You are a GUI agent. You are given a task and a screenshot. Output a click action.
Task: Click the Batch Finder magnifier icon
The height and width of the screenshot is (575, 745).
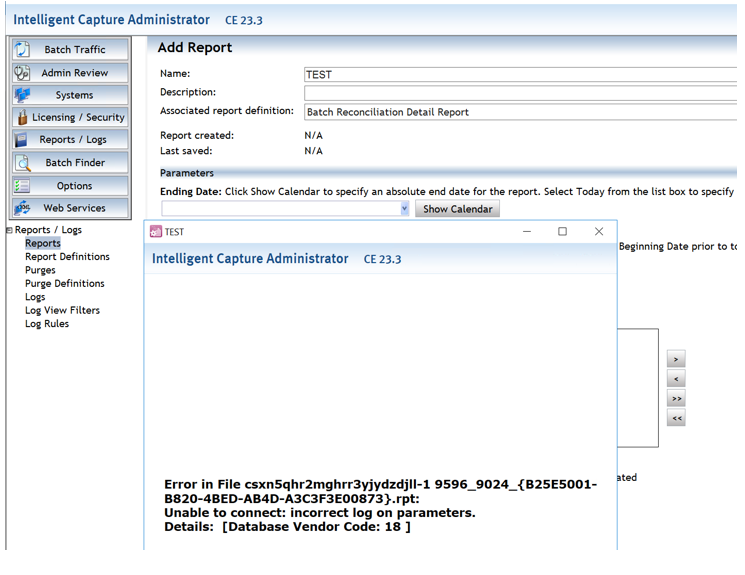tap(22, 163)
